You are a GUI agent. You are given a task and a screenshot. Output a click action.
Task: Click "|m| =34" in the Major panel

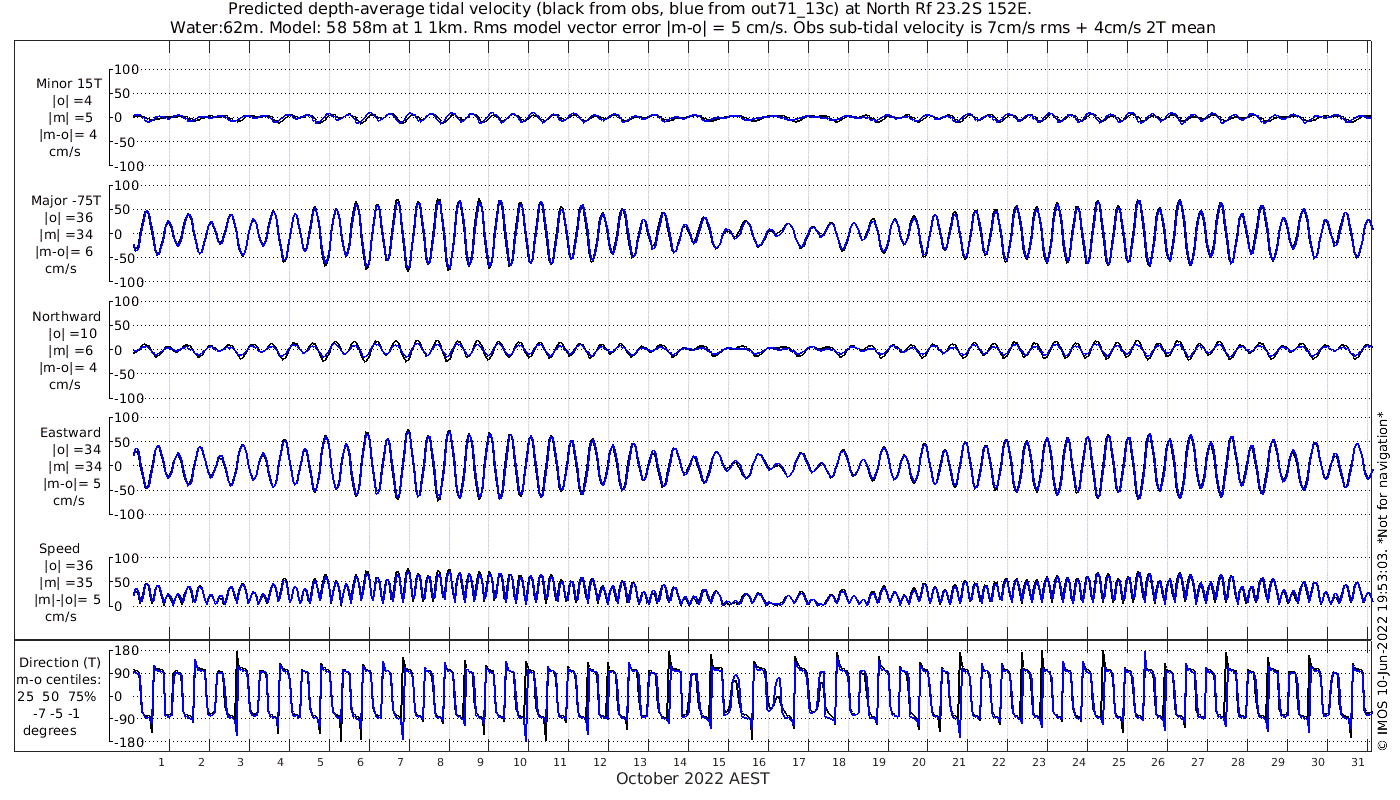point(70,234)
